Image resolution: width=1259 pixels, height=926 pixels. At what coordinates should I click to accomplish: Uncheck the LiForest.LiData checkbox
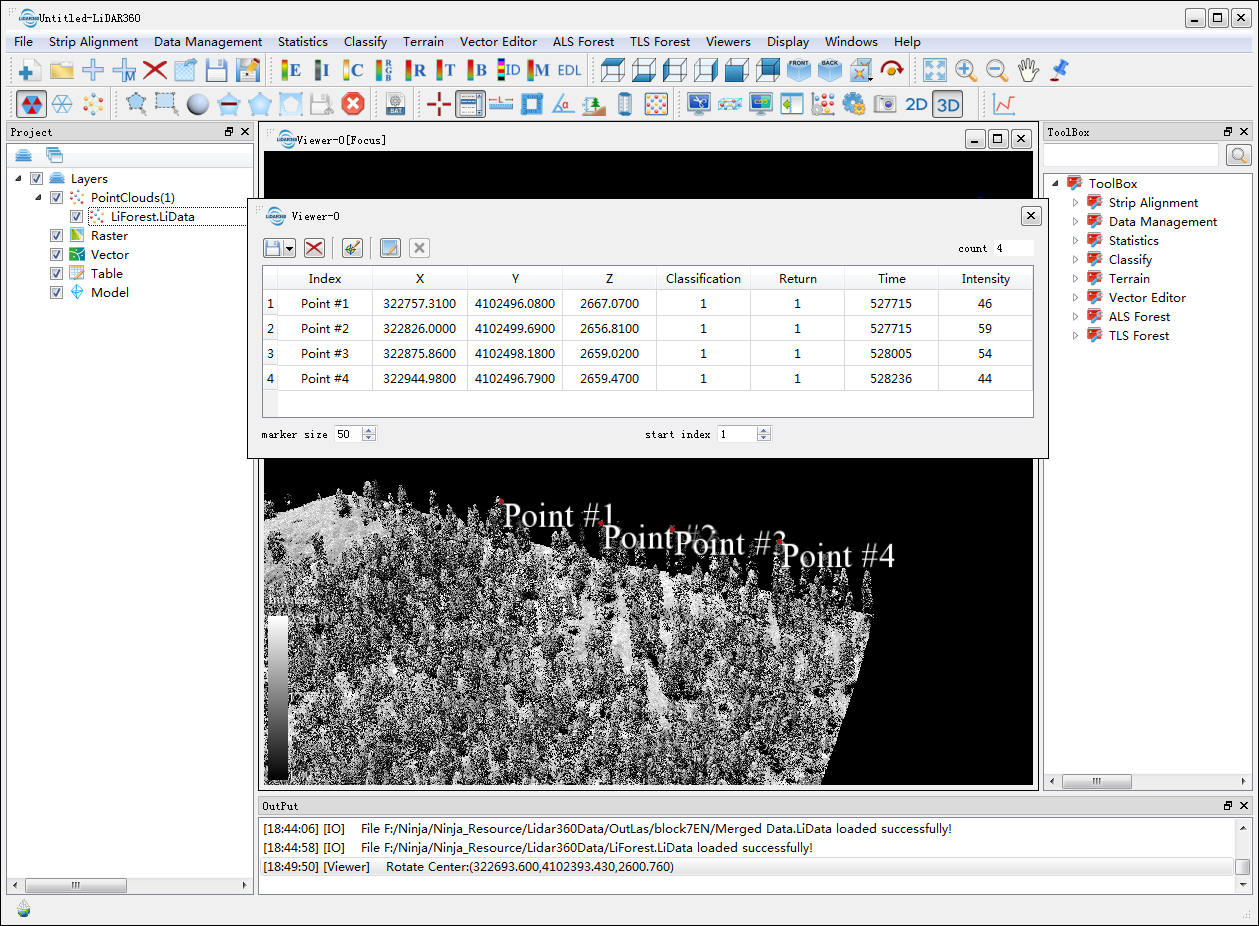pos(77,217)
